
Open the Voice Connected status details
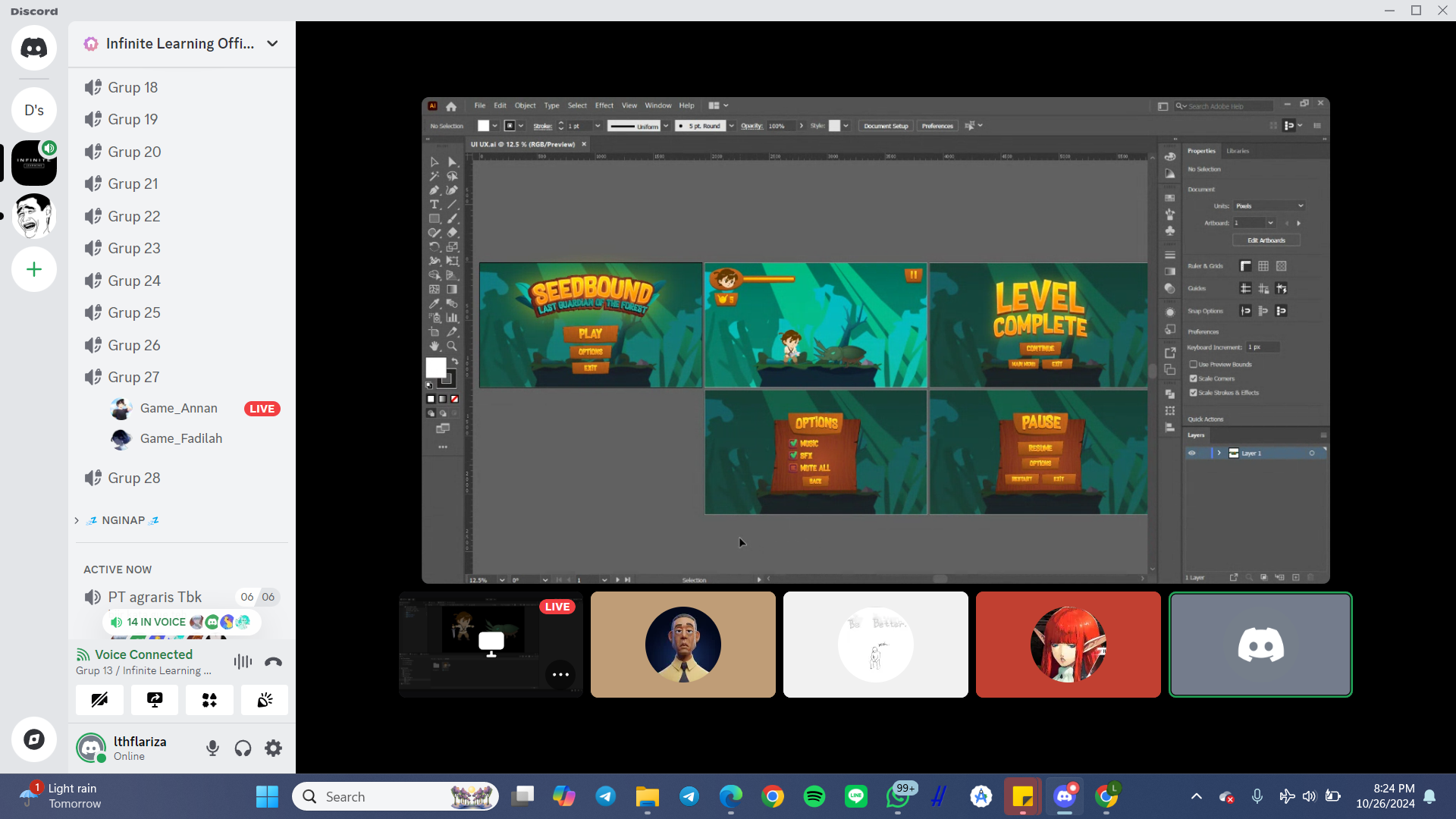[143, 654]
